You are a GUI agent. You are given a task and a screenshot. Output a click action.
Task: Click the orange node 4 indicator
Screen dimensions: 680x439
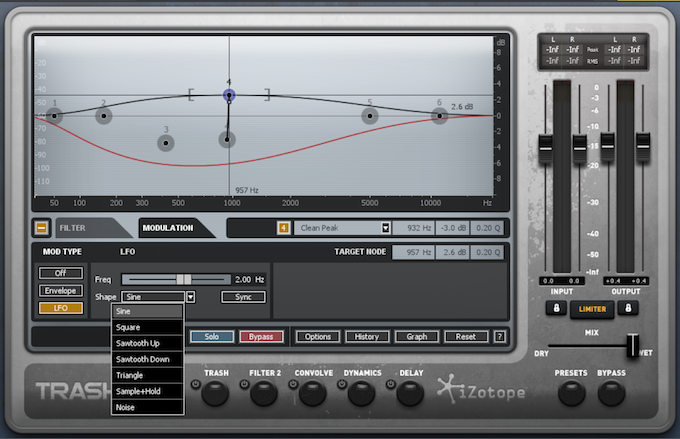[x=283, y=228]
